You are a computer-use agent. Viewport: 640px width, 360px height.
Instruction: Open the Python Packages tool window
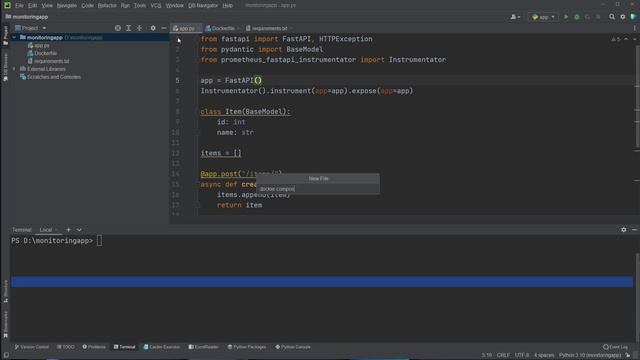(x=247, y=347)
